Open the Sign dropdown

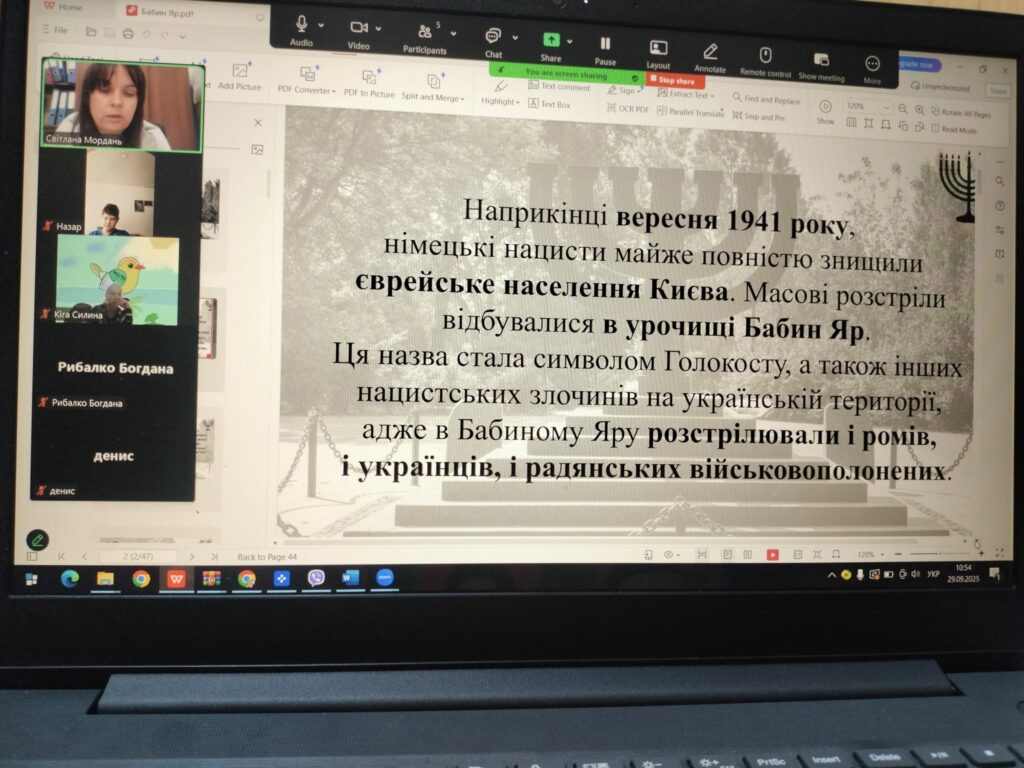[x=624, y=91]
